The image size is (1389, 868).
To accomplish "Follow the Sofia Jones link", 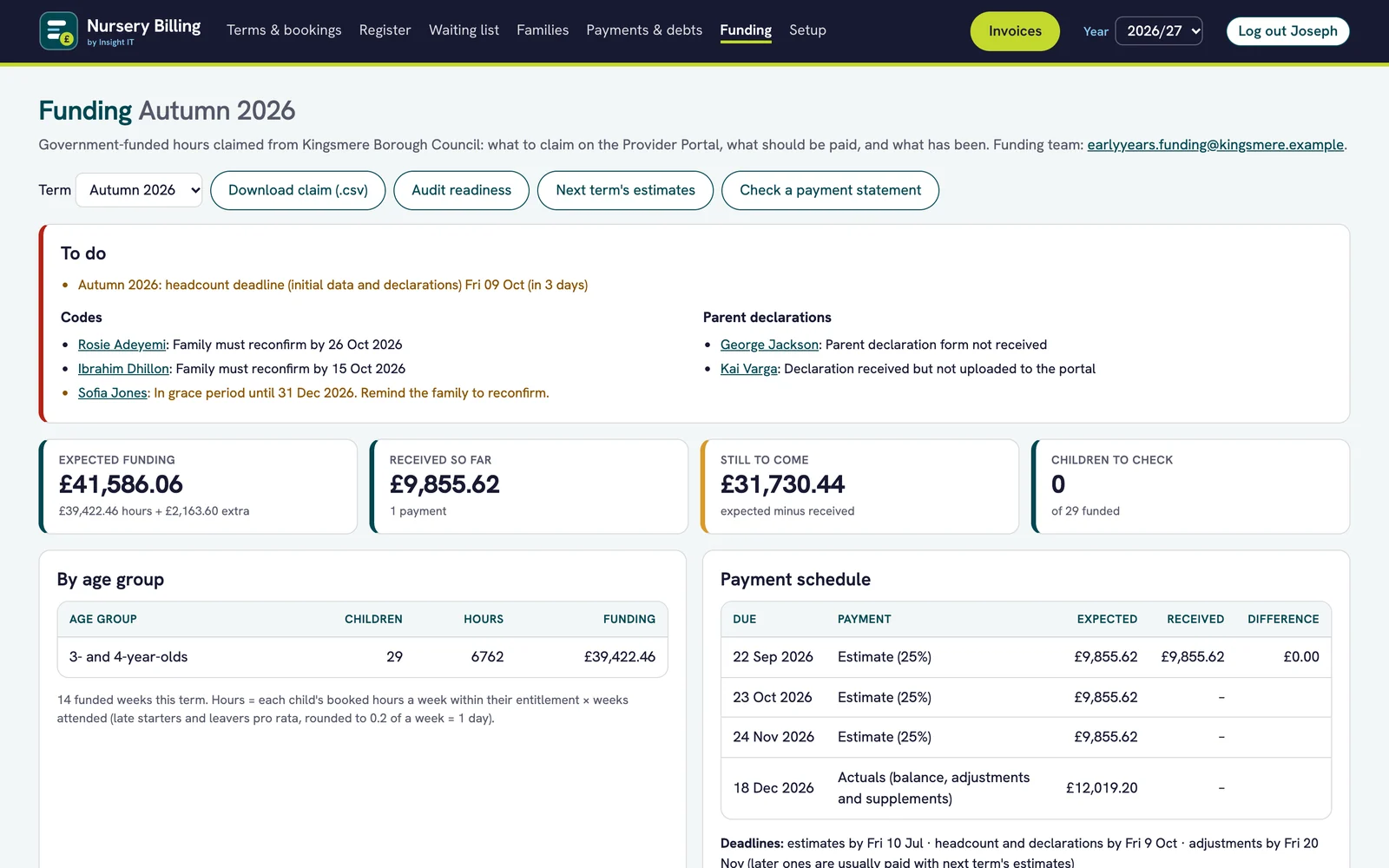I will click(x=113, y=393).
